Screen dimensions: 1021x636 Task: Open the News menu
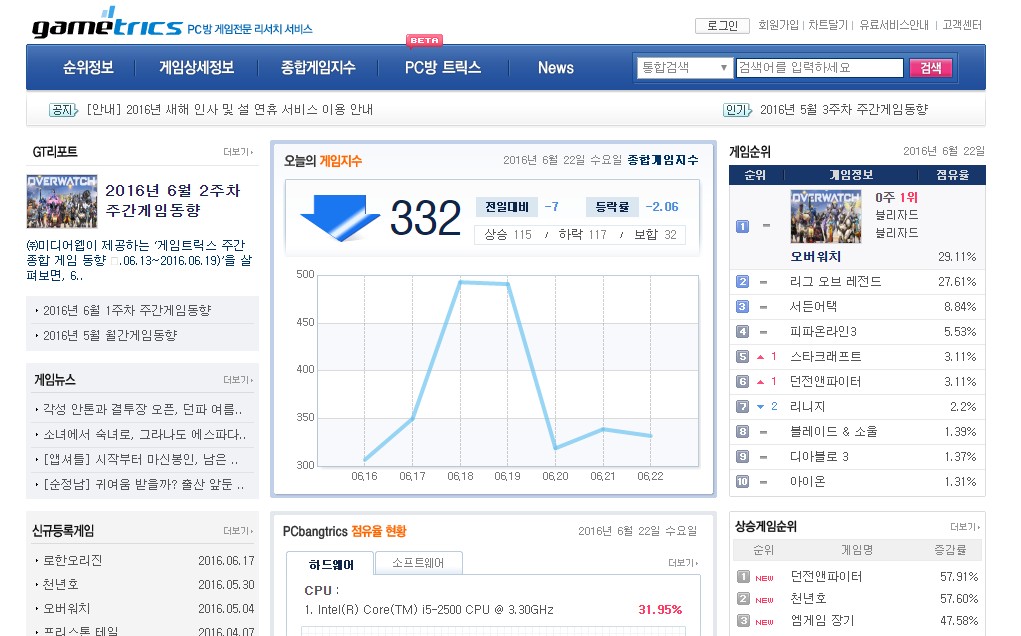click(555, 68)
